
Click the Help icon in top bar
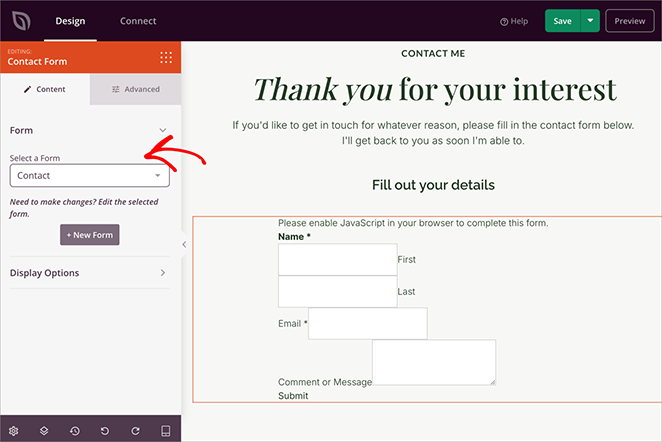click(x=514, y=21)
